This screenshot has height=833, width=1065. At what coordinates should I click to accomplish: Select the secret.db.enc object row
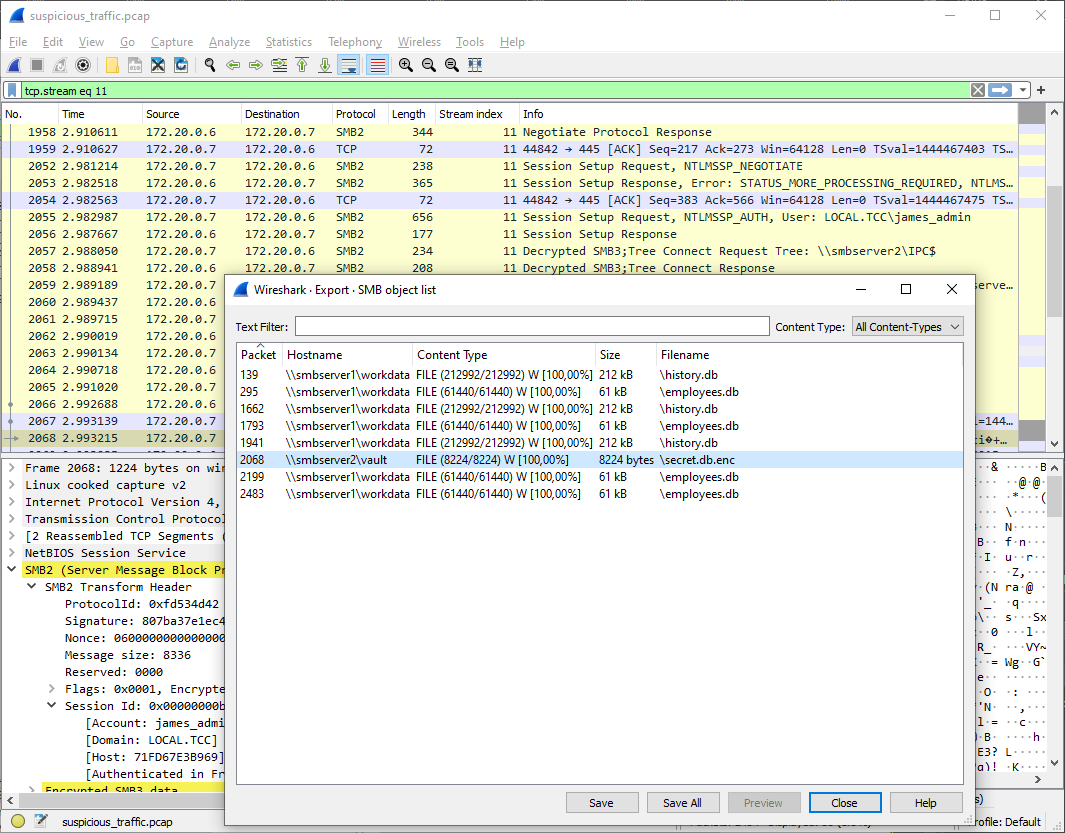click(600, 460)
